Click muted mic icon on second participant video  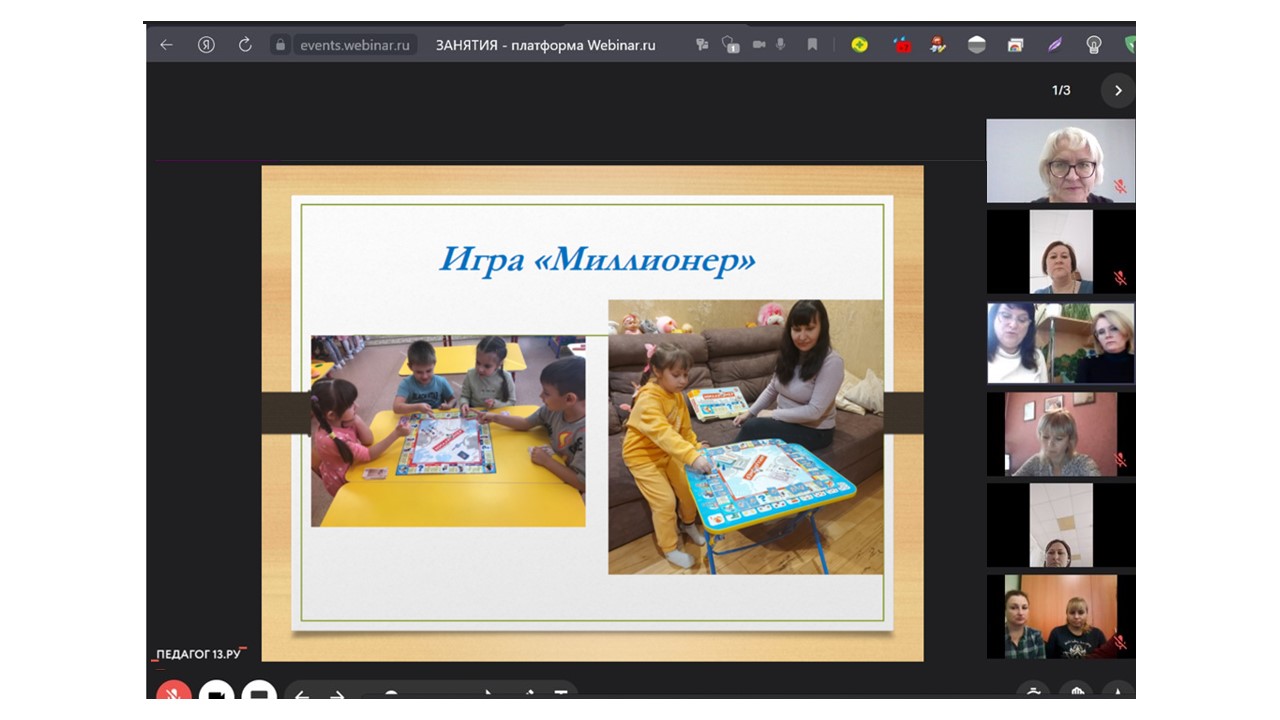(1120, 278)
